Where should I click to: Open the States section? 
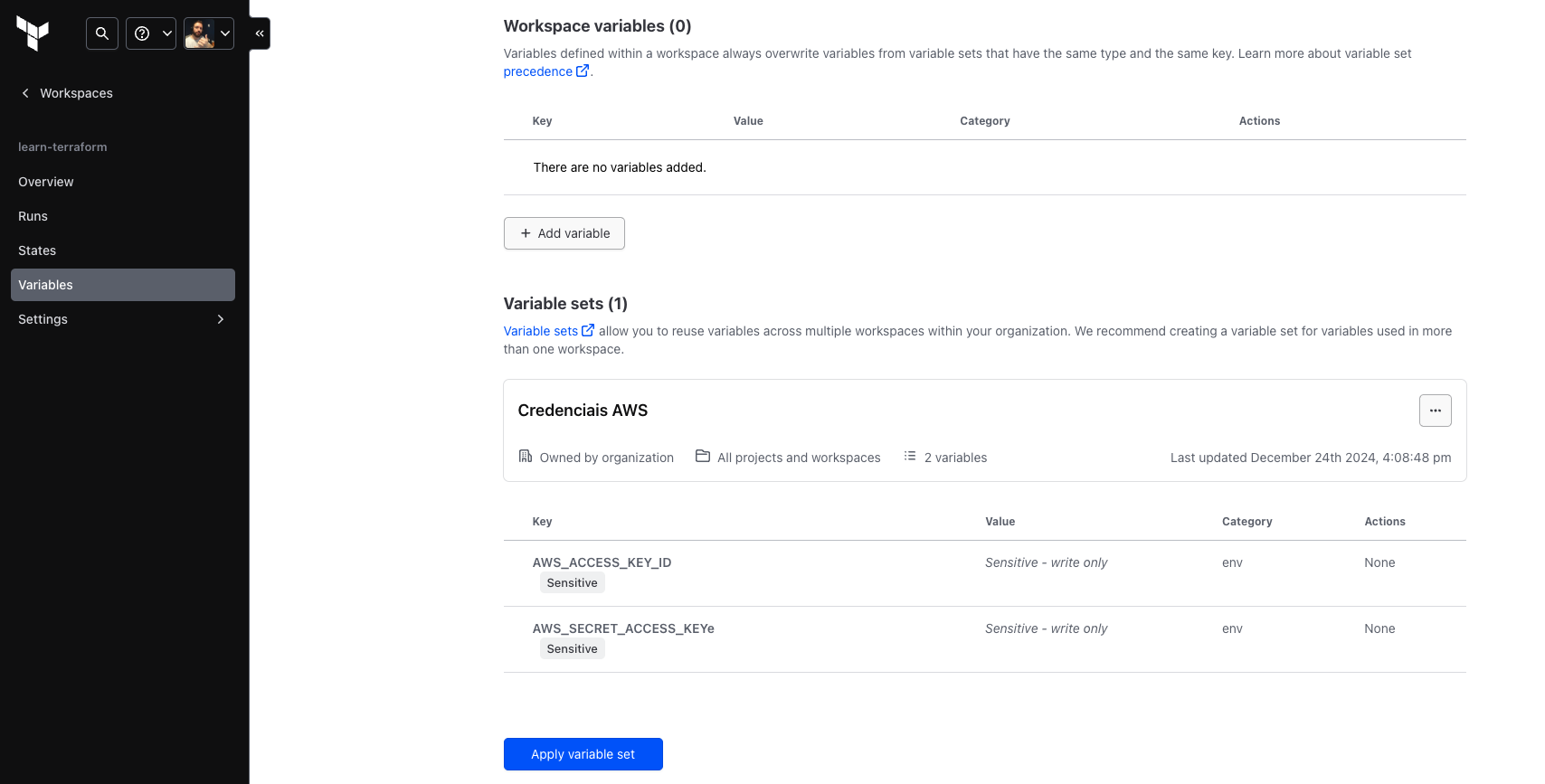(x=37, y=250)
